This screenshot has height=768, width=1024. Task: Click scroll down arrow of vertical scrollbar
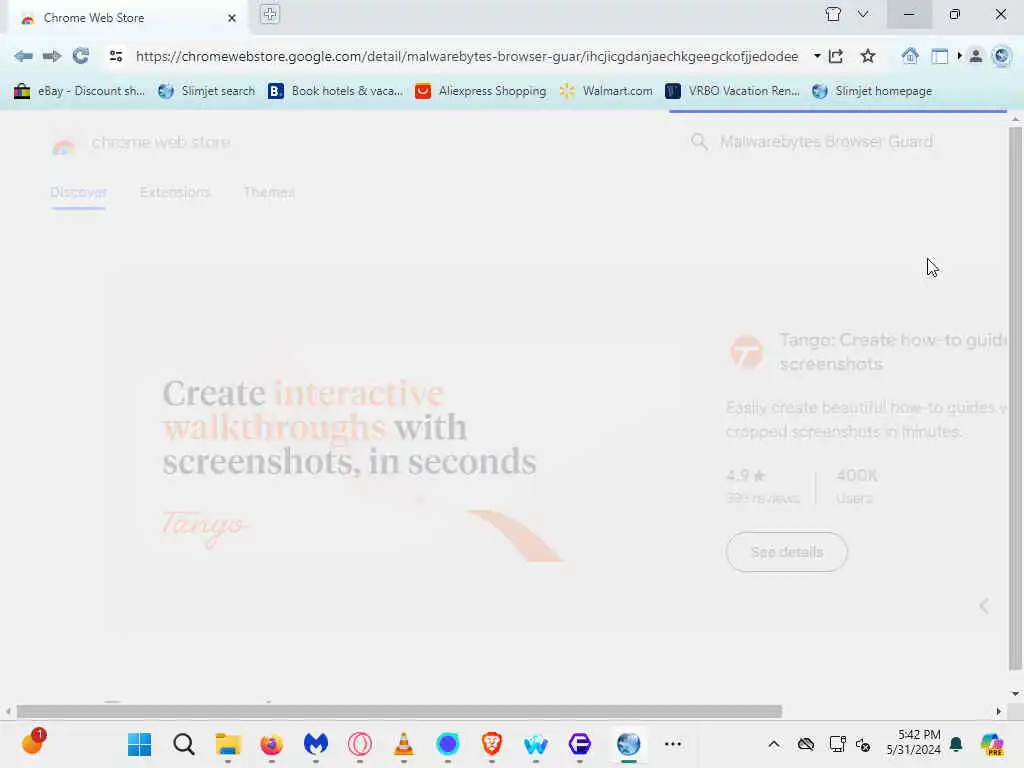pos(1015,694)
